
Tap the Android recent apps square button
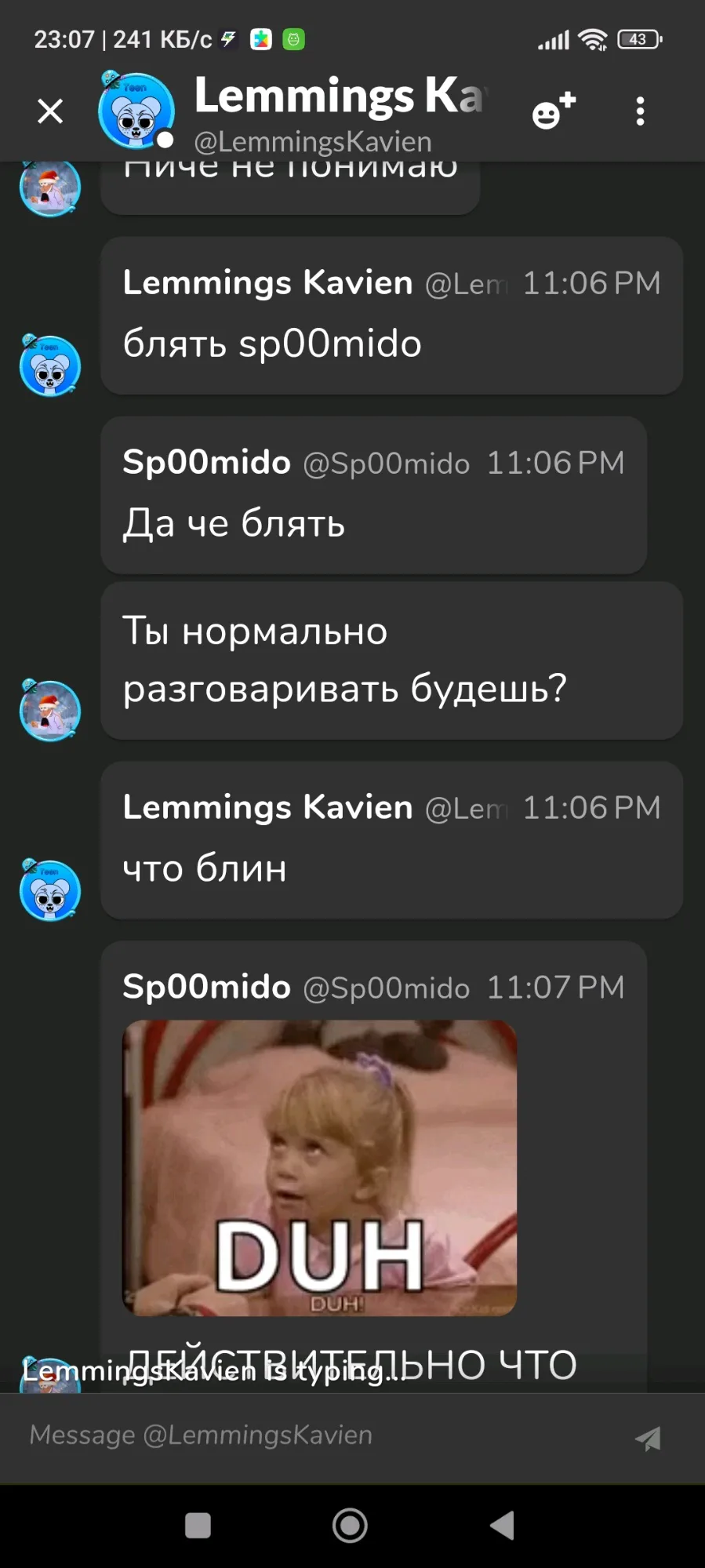(x=198, y=1526)
